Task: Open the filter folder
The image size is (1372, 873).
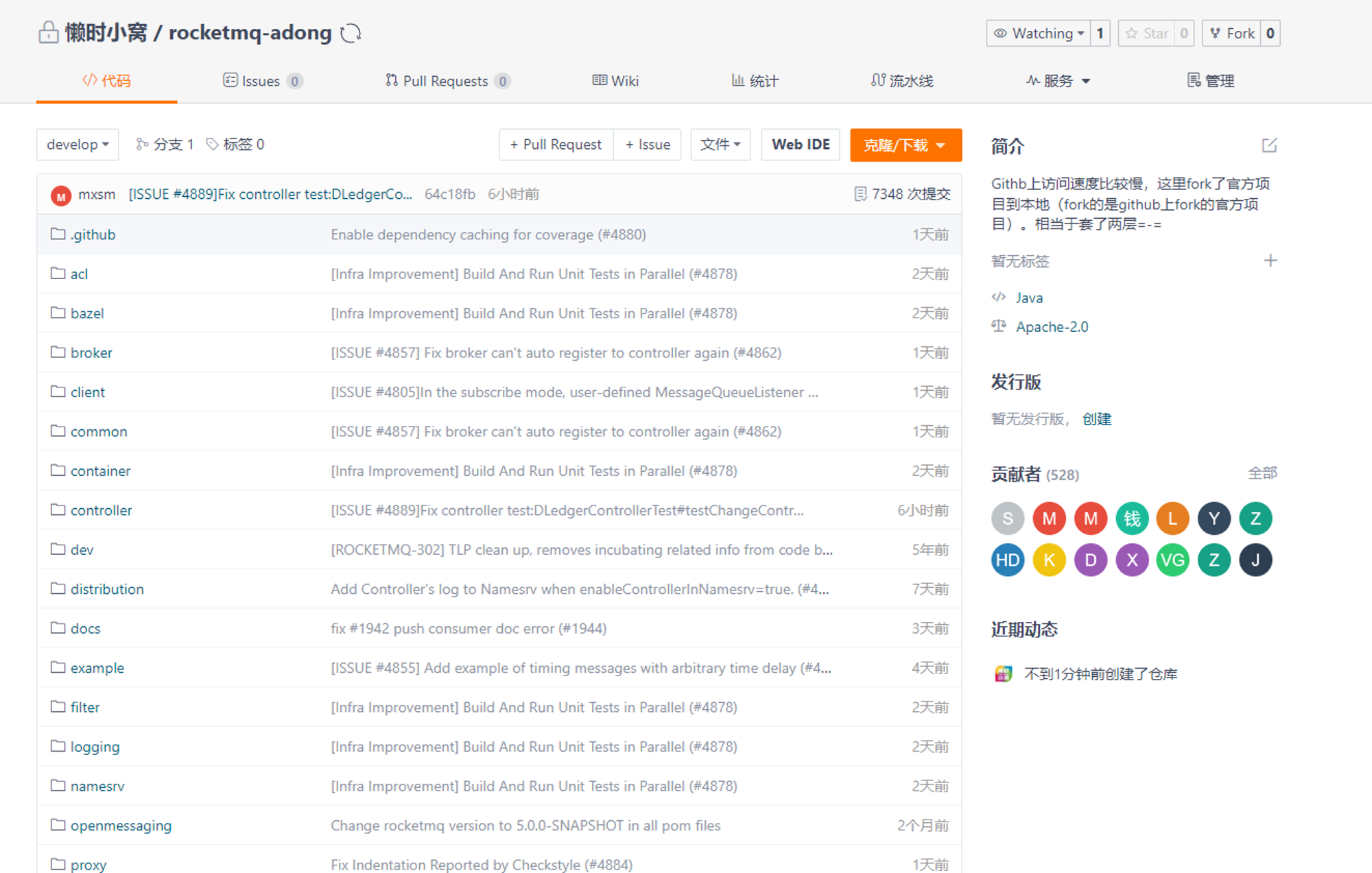Action: [85, 707]
